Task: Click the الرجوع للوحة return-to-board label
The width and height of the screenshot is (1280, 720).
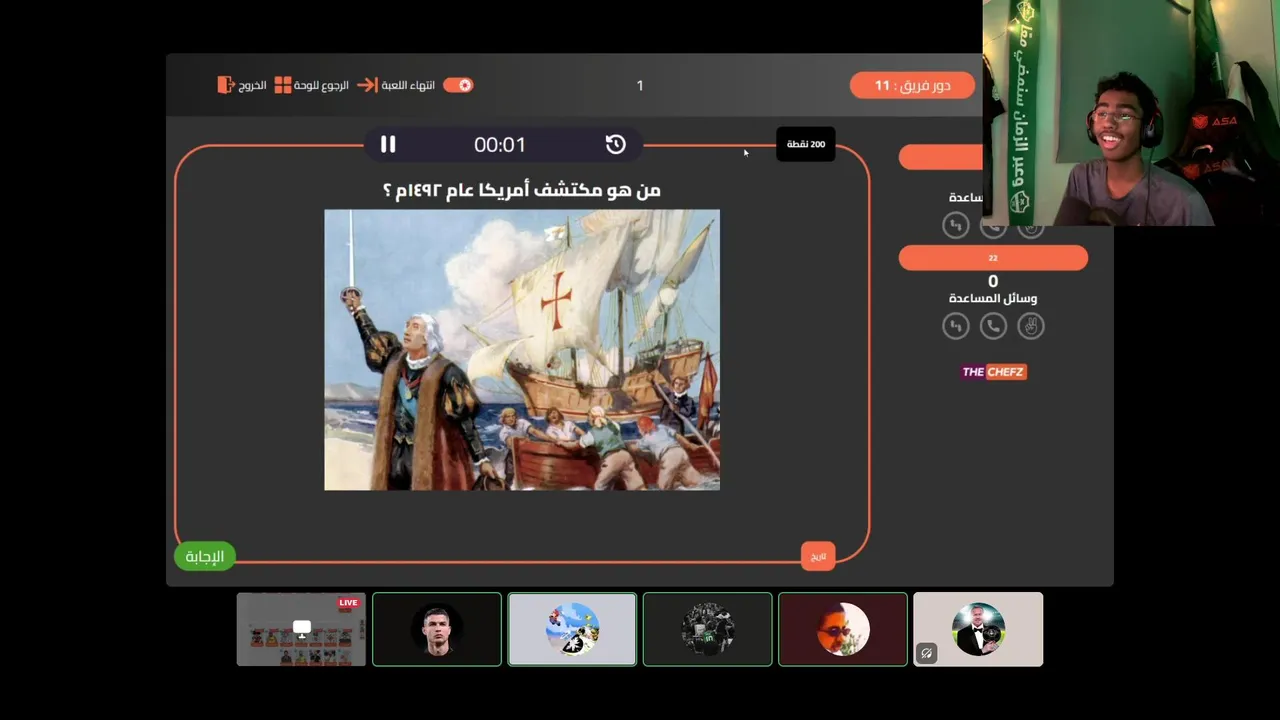Action: [322, 85]
